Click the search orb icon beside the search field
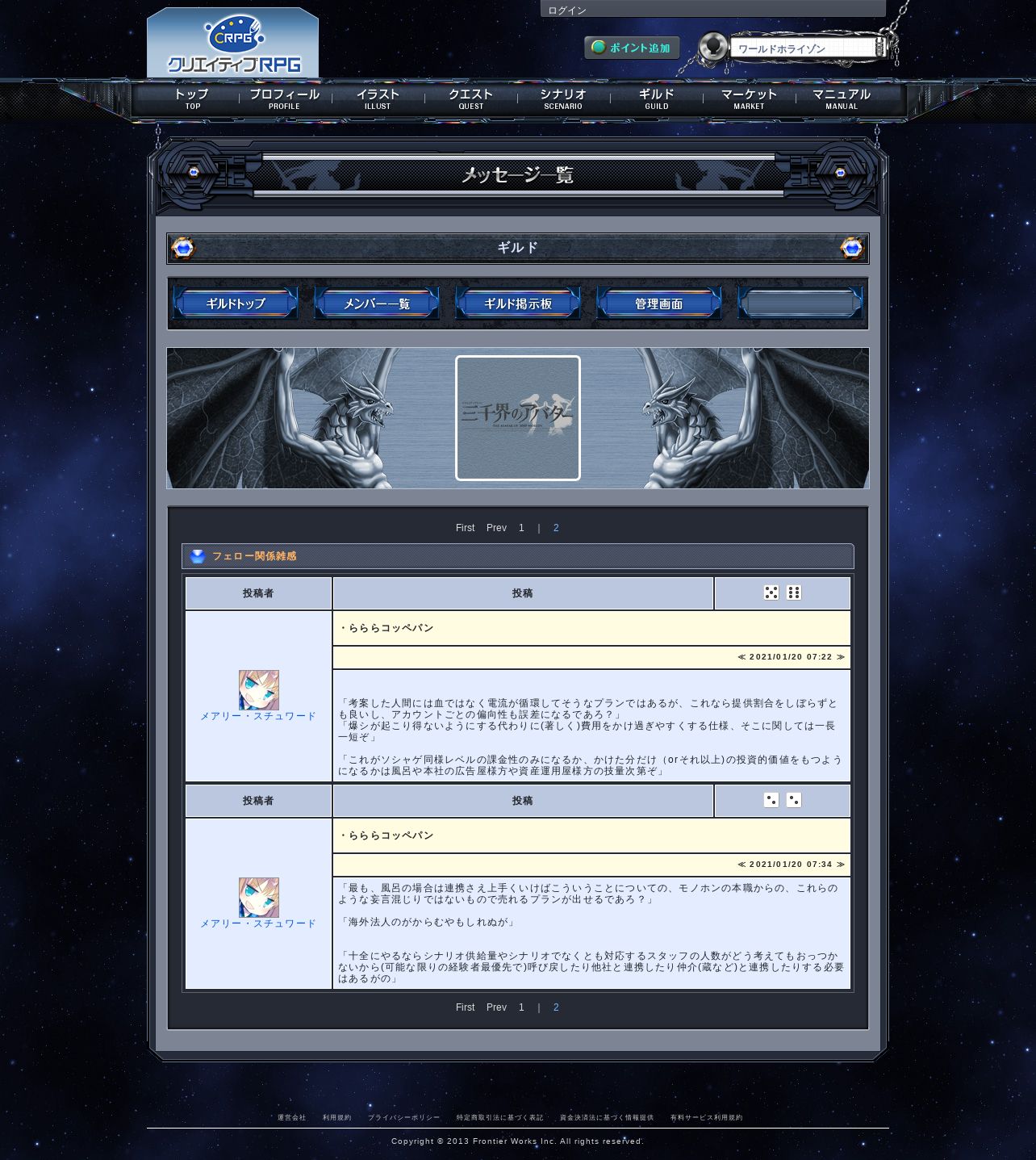Image resolution: width=1036 pixels, height=1160 pixels. point(712,47)
